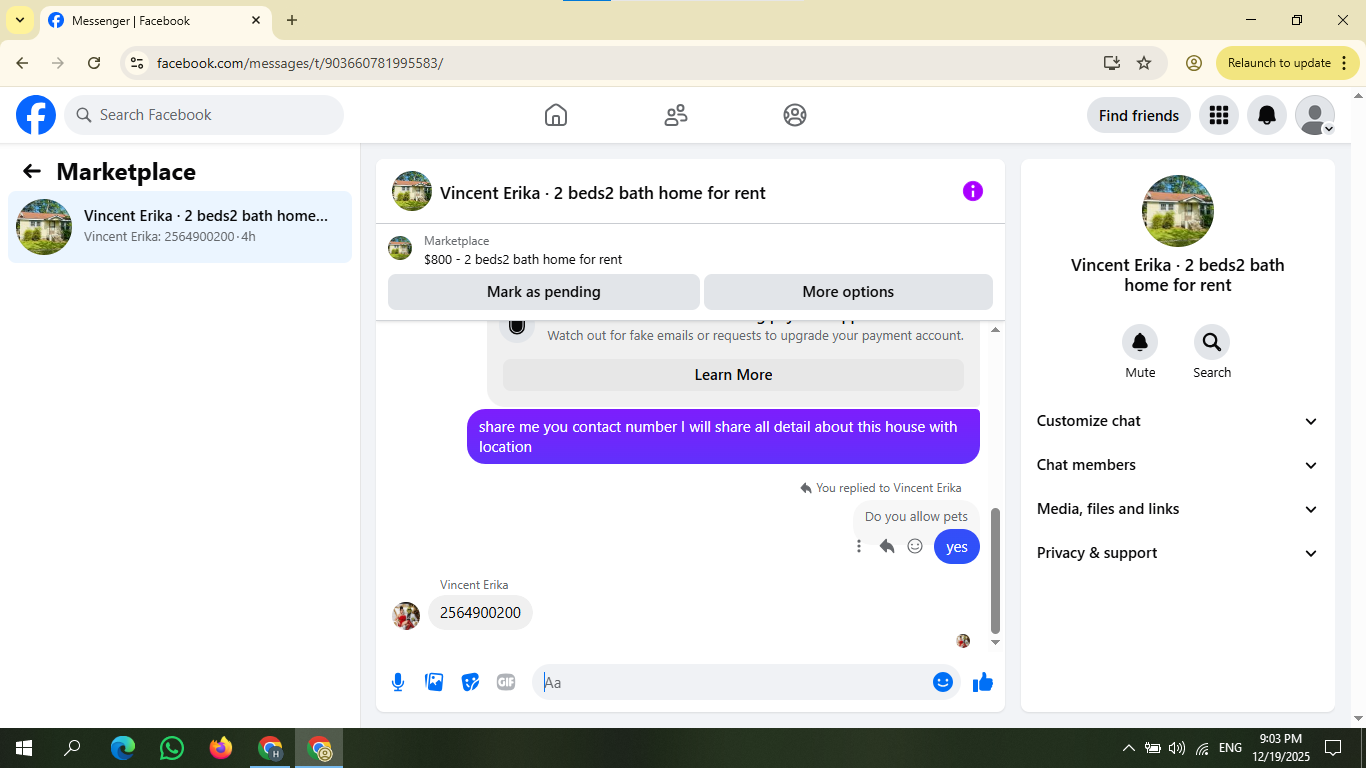Click the chat title 'Vincent Erika · 2 beds2 bath home for rent'
1366x768 pixels.
[603, 193]
